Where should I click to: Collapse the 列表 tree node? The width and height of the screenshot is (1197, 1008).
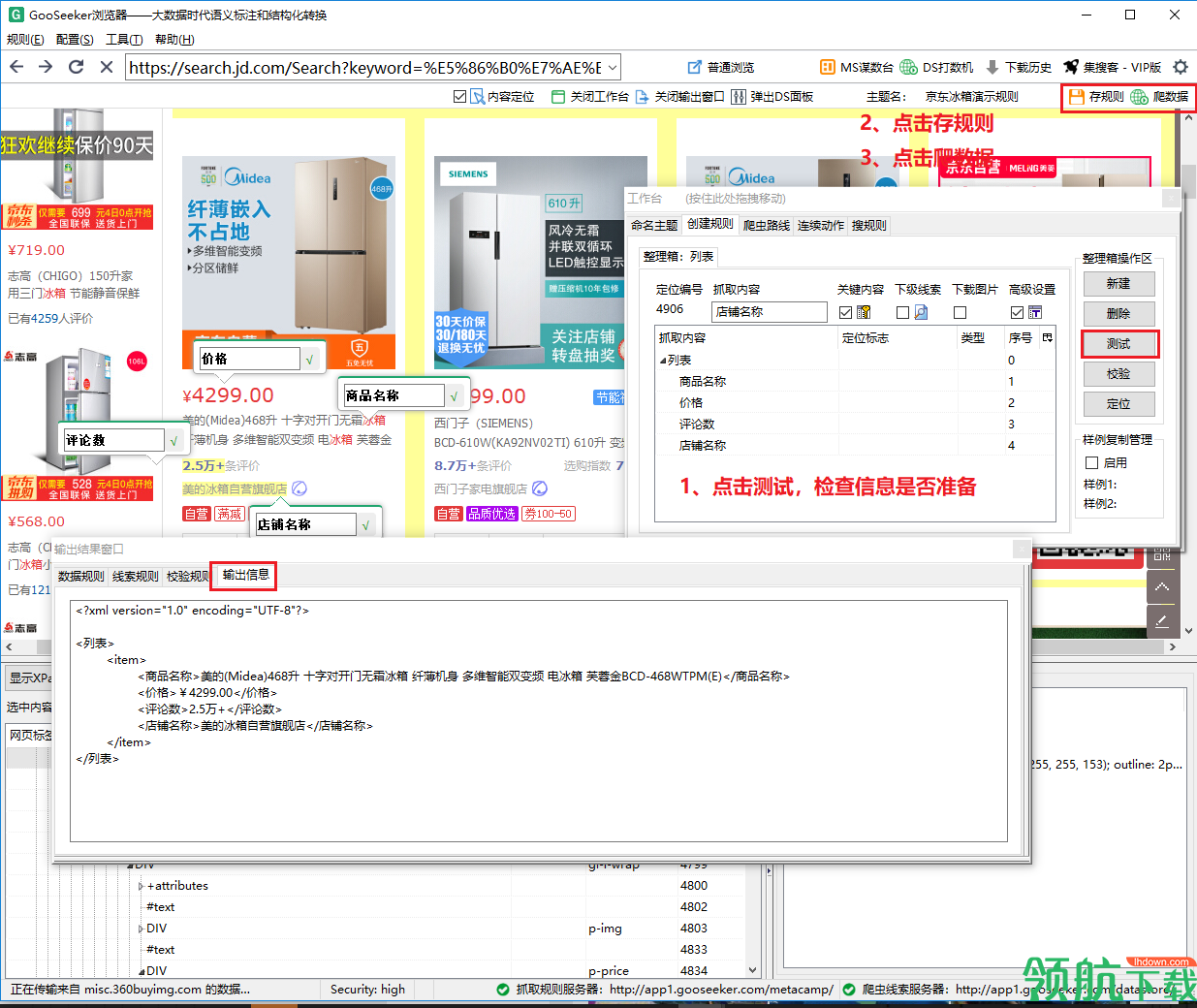point(663,361)
